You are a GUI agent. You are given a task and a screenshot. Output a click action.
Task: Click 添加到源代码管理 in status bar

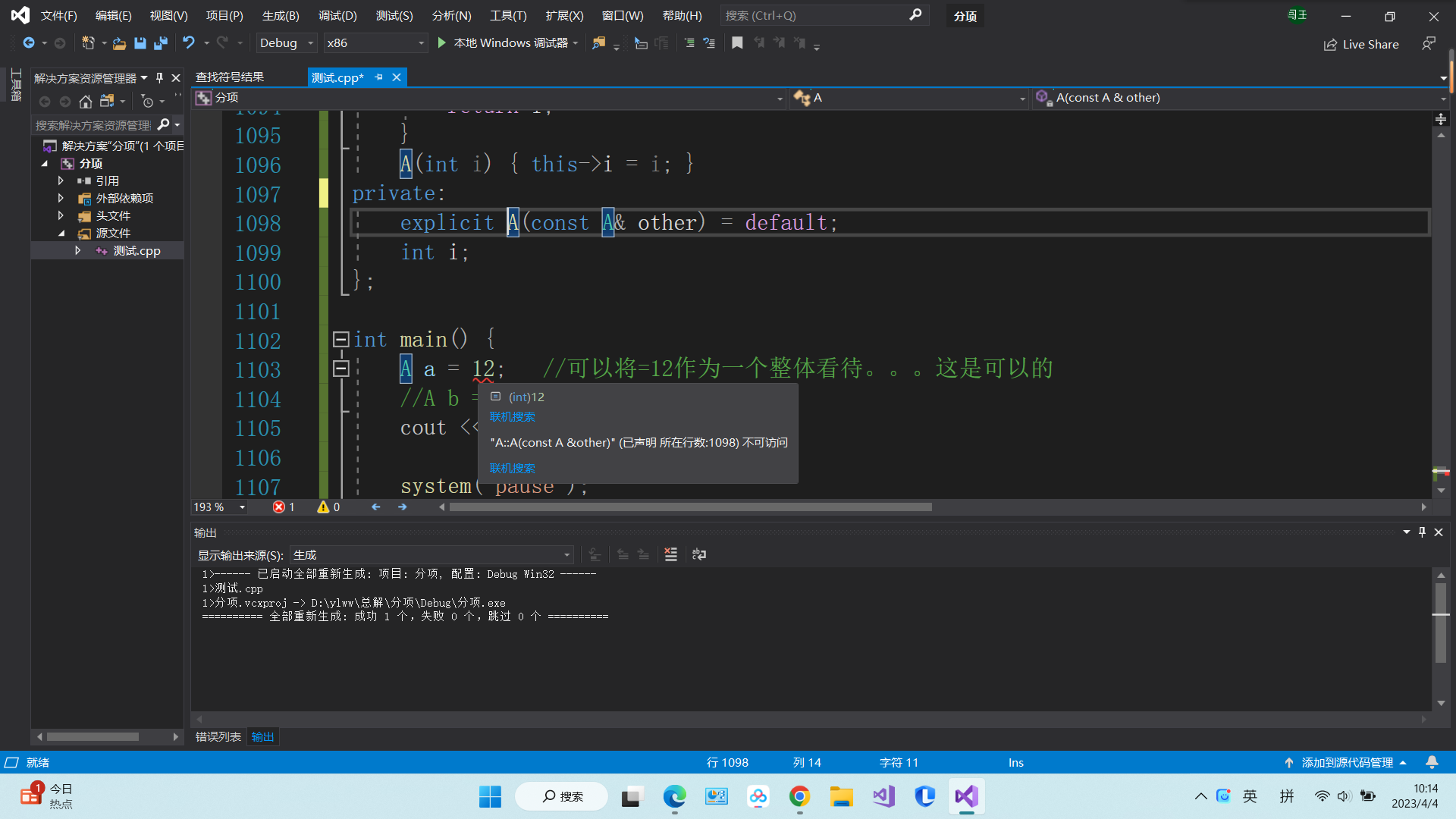coord(1347,763)
